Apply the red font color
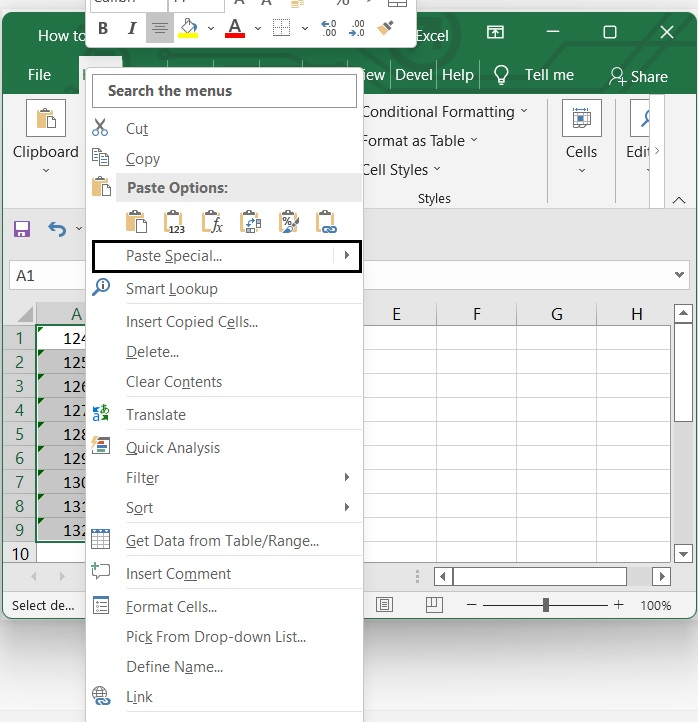 tap(235, 29)
